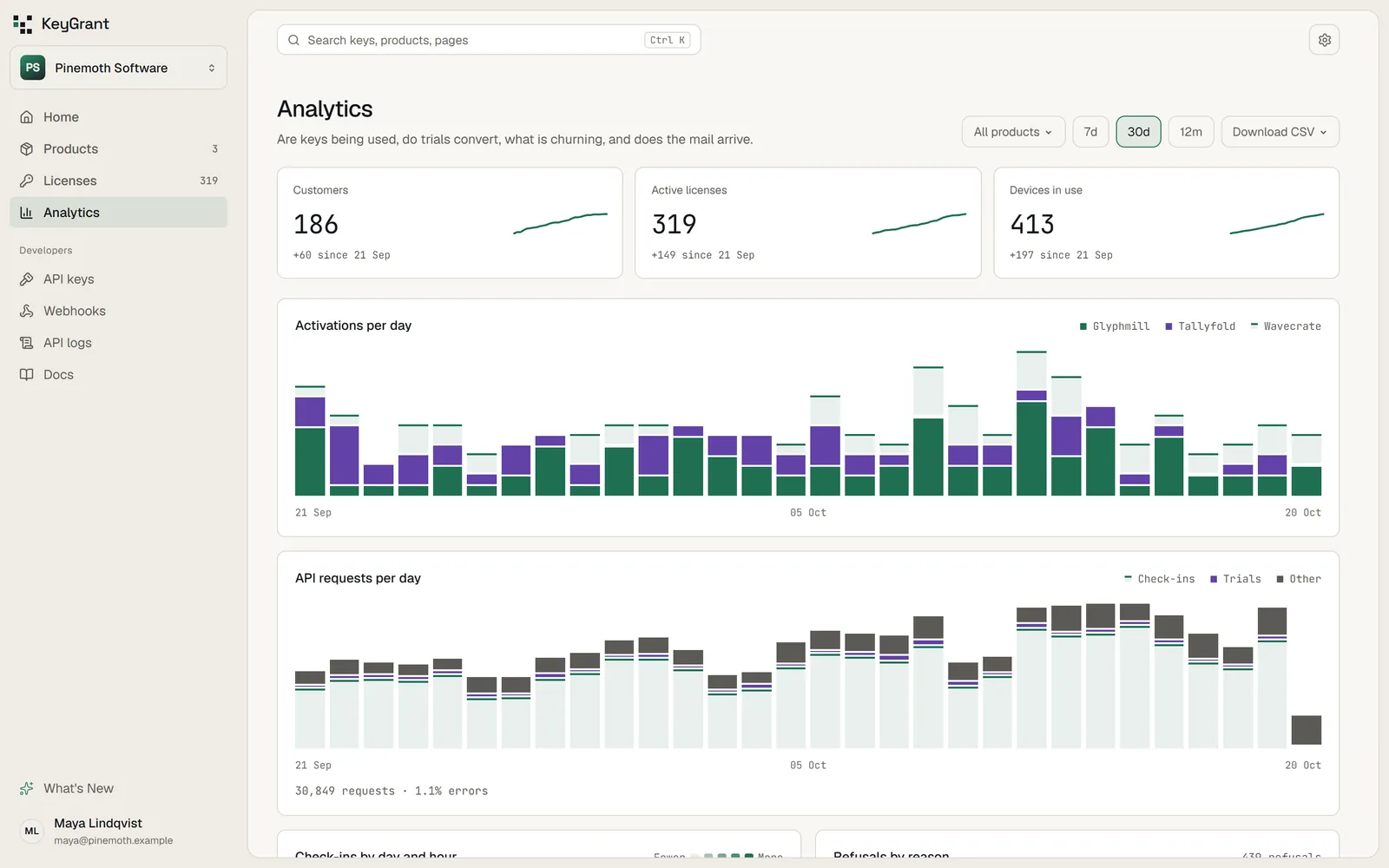Go to Home page

coord(119,117)
